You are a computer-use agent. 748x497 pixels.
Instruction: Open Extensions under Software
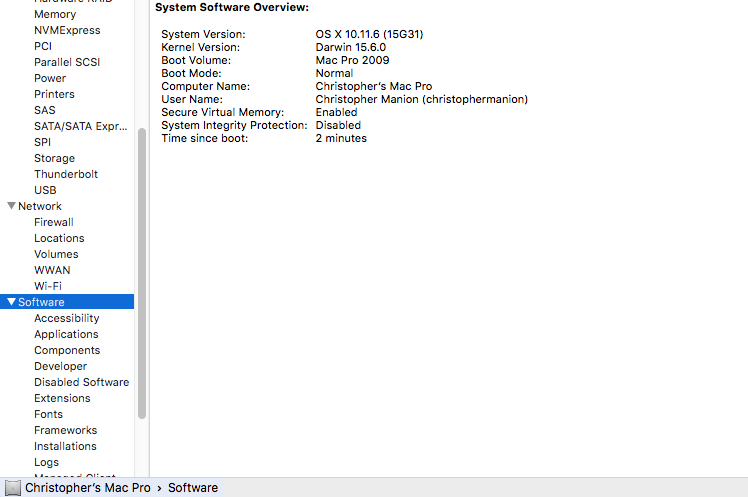point(62,398)
